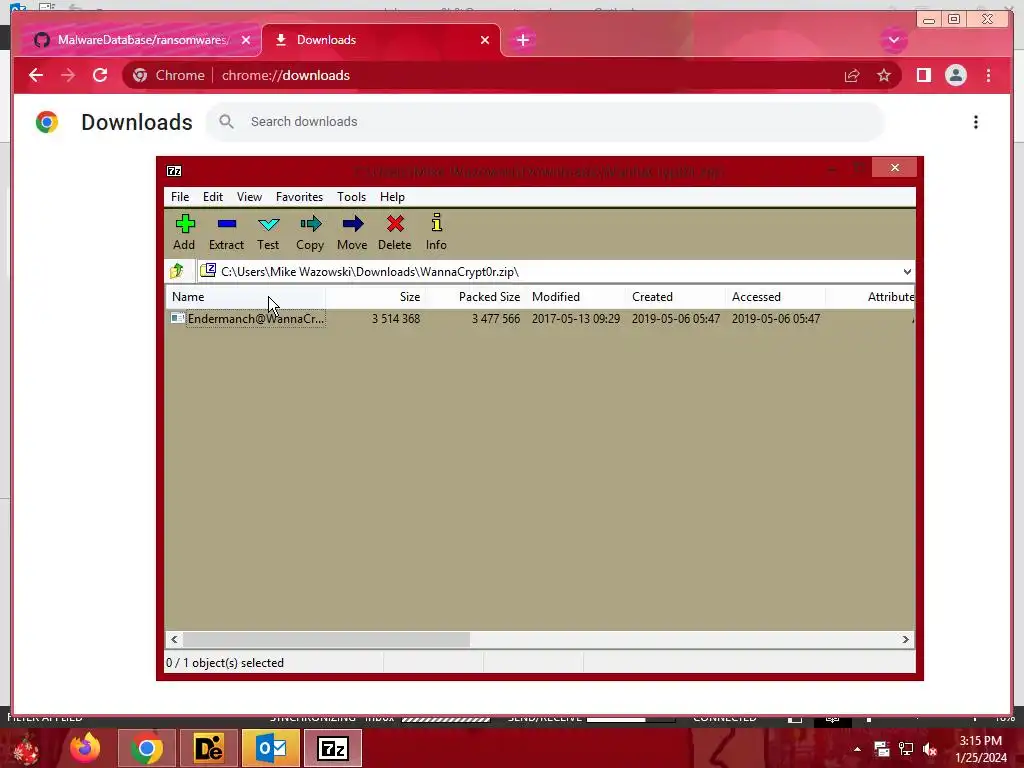The image size is (1024, 768).
Task: Select the Copy toolbar icon in 7-Zip
Action: pyautogui.click(x=310, y=232)
